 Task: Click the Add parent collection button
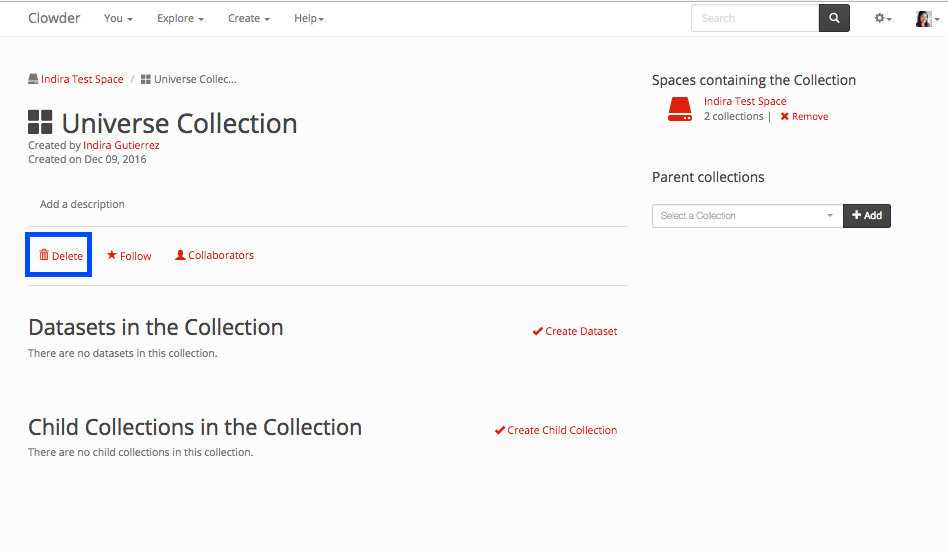click(867, 216)
